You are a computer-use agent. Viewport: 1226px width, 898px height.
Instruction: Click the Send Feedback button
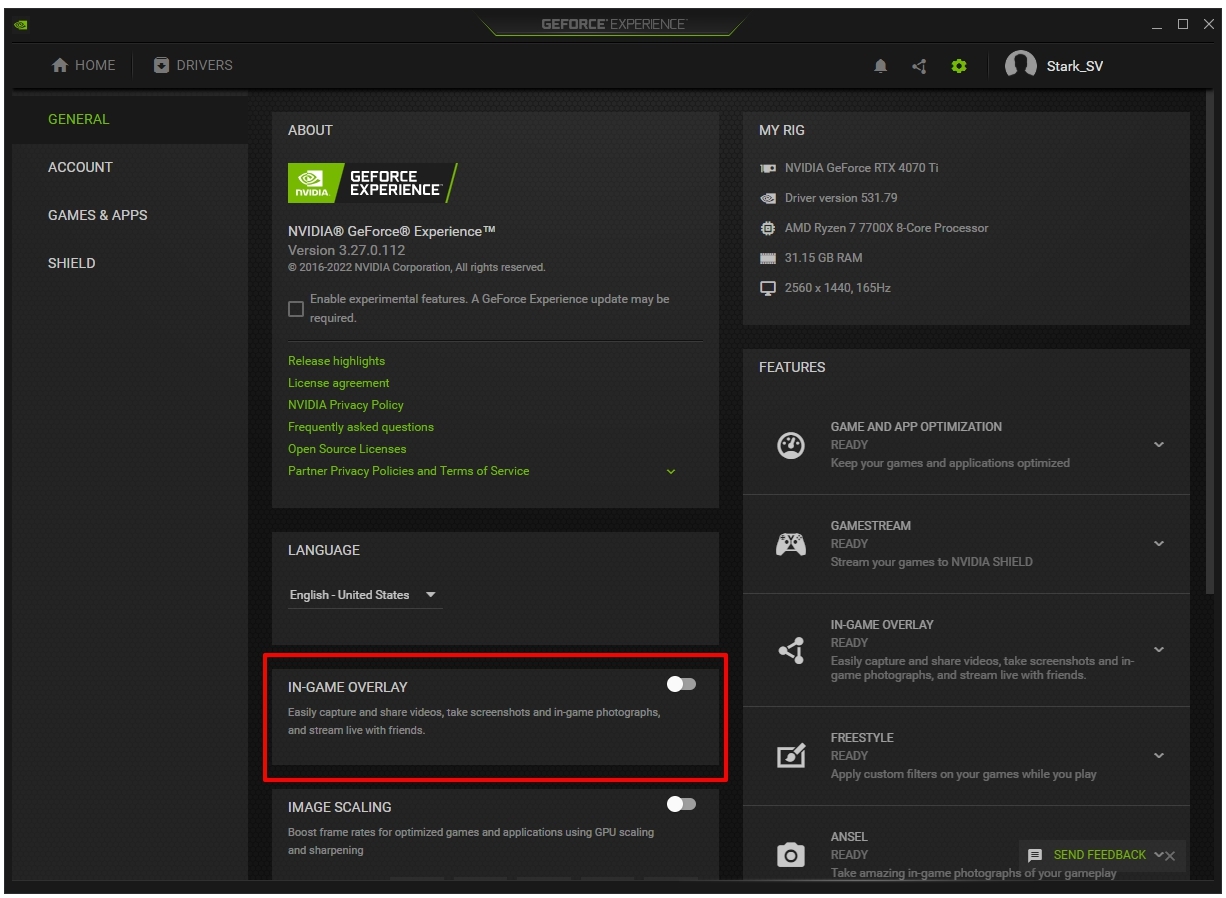pyautogui.click(x=1099, y=855)
